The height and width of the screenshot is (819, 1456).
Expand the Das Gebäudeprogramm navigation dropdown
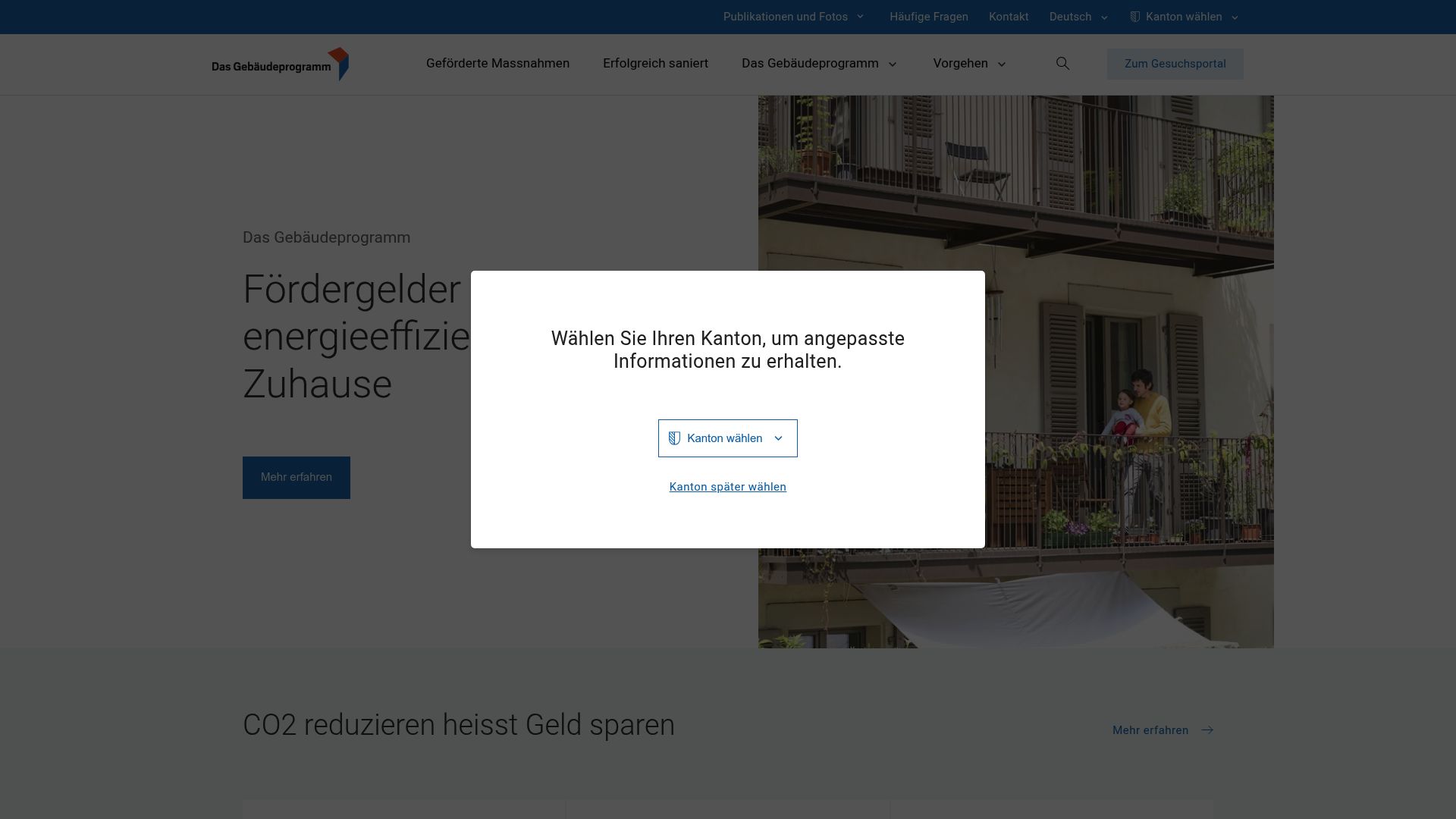tap(819, 64)
